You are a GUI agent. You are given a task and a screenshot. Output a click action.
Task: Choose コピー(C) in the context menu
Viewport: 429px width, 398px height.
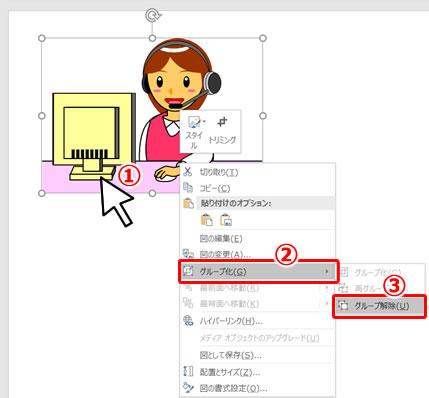tap(257, 188)
